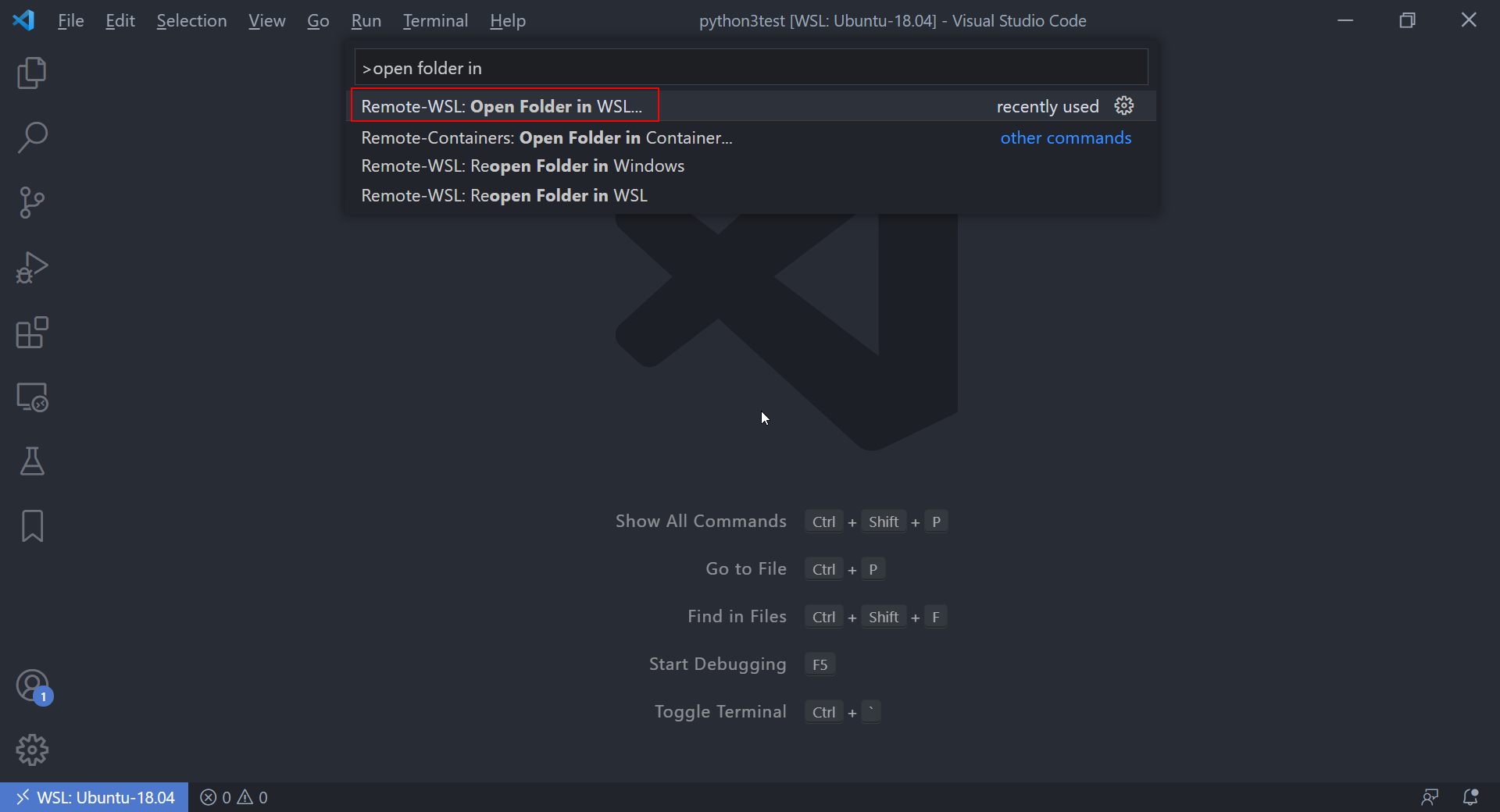Select Remote-WSL: Open Folder in WSL command

pos(502,106)
